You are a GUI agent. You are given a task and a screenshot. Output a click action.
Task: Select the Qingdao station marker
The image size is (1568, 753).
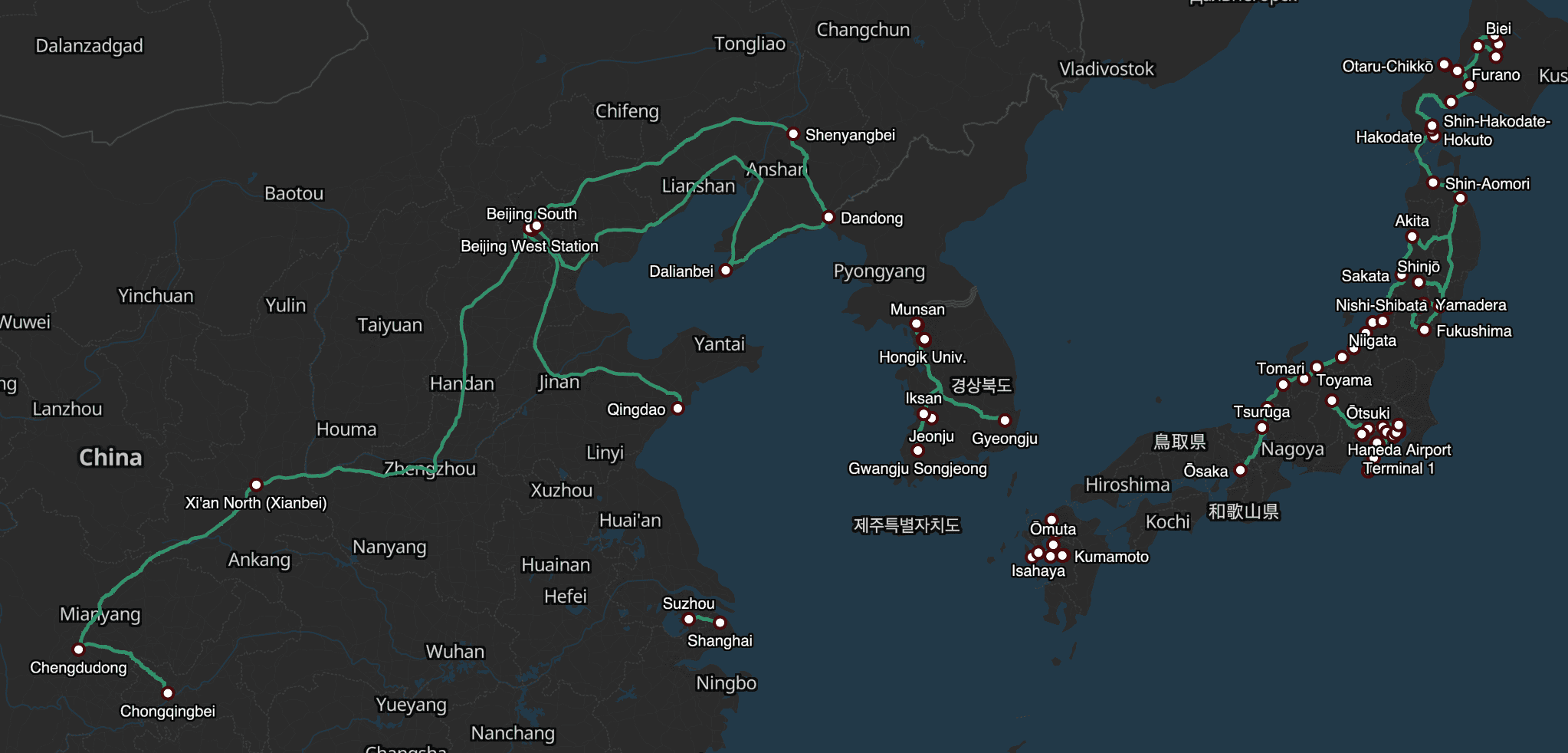pos(677,409)
